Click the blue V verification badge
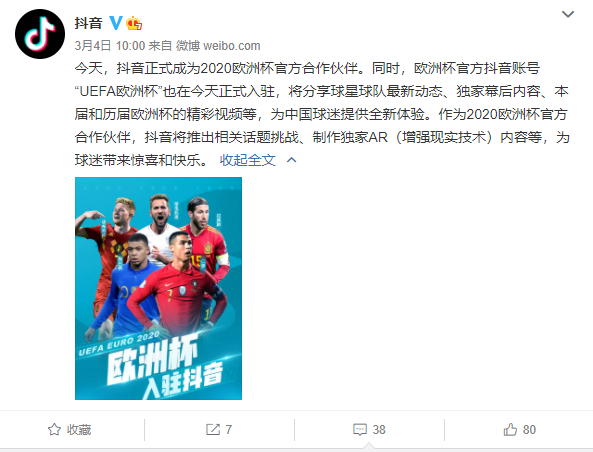 (x=116, y=23)
